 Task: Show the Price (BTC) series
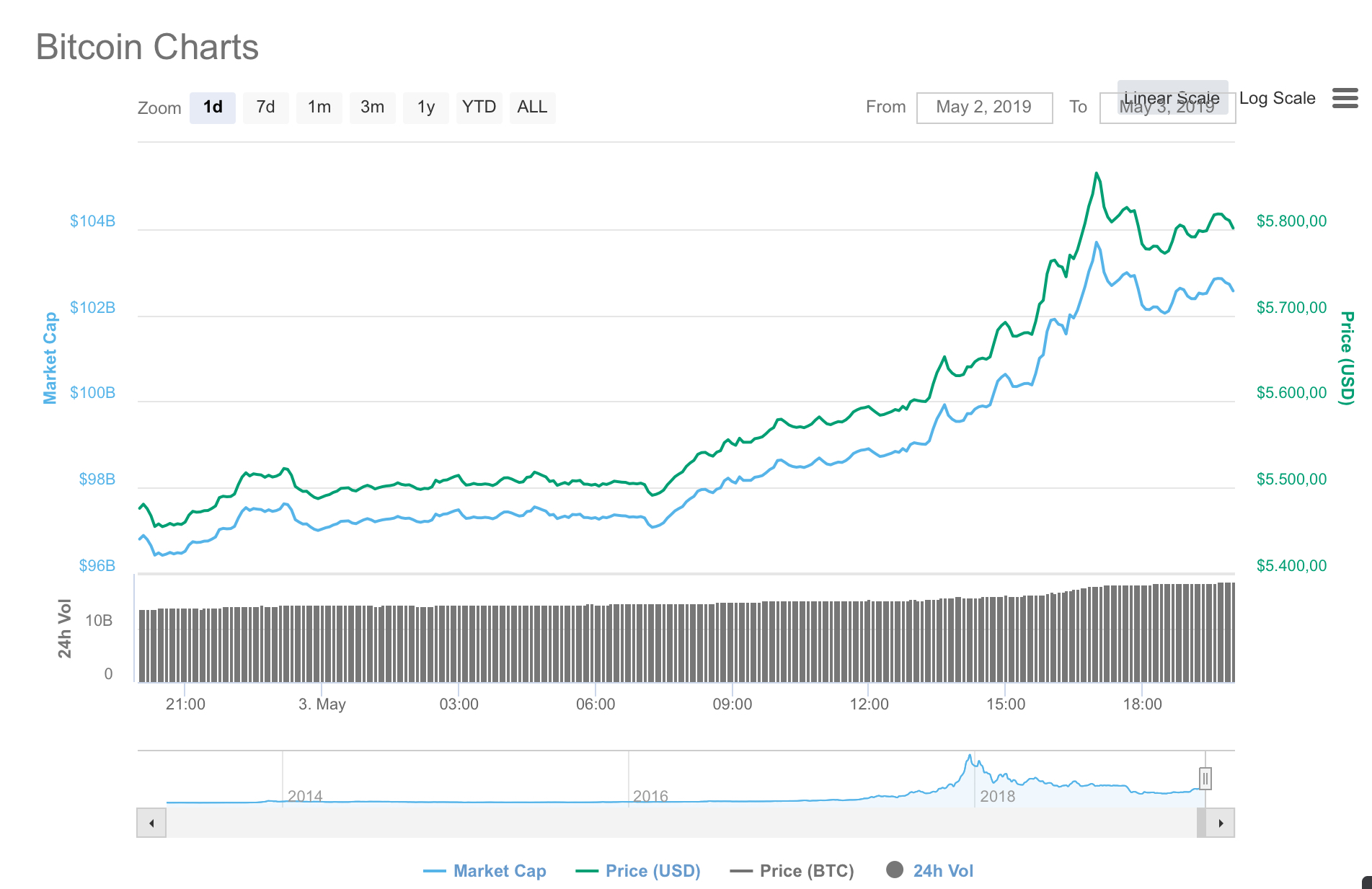[792, 871]
